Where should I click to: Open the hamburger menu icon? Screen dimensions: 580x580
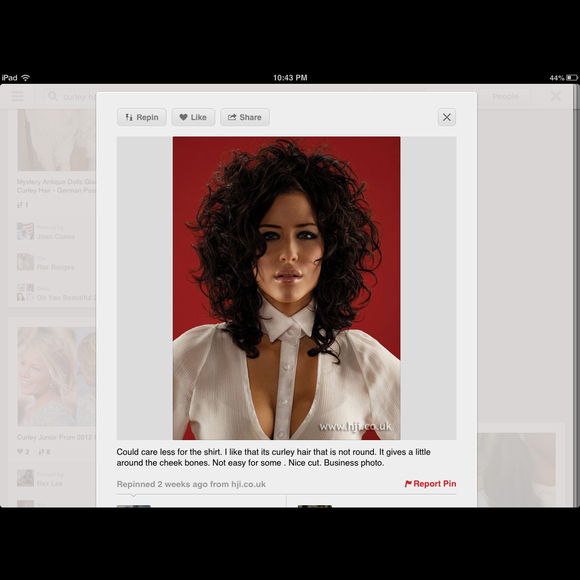click(17, 96)
